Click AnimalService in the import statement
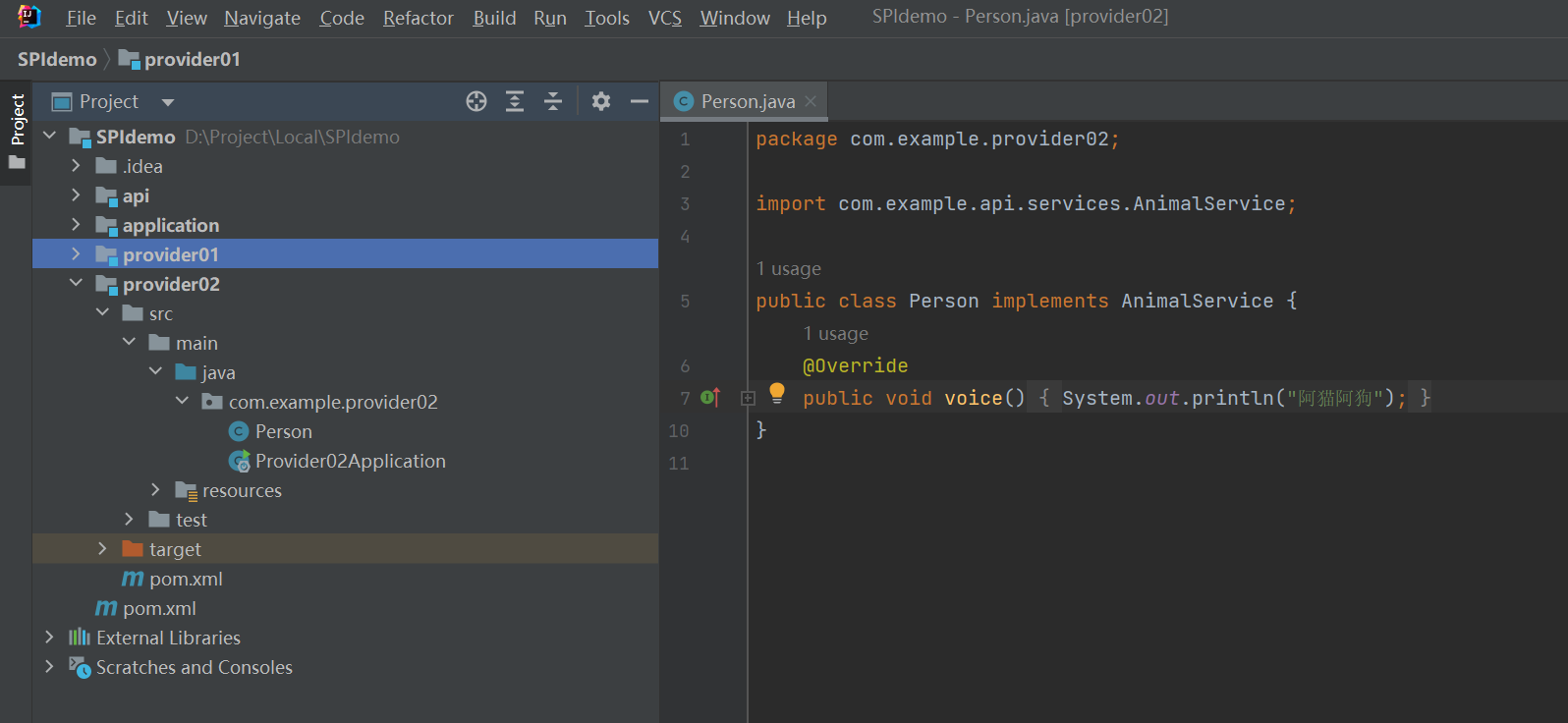Image resolution: width=1568 pixels, height=723 pixels. pos(1209,203)
